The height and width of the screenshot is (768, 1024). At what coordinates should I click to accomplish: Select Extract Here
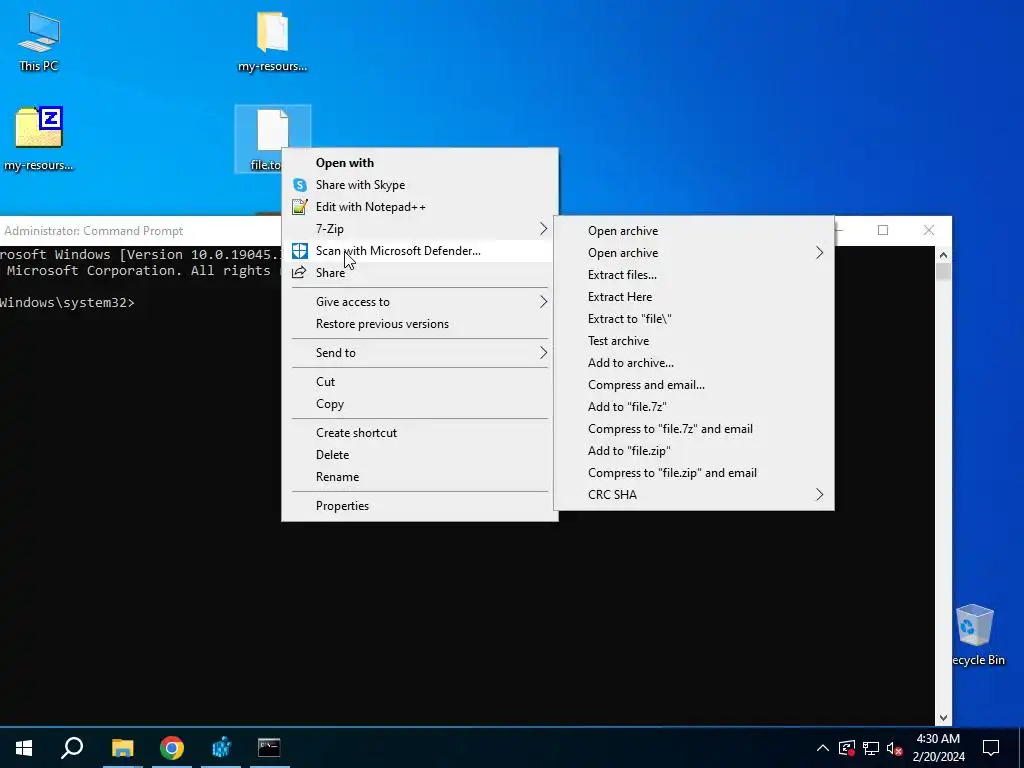(x=694, y=297)
